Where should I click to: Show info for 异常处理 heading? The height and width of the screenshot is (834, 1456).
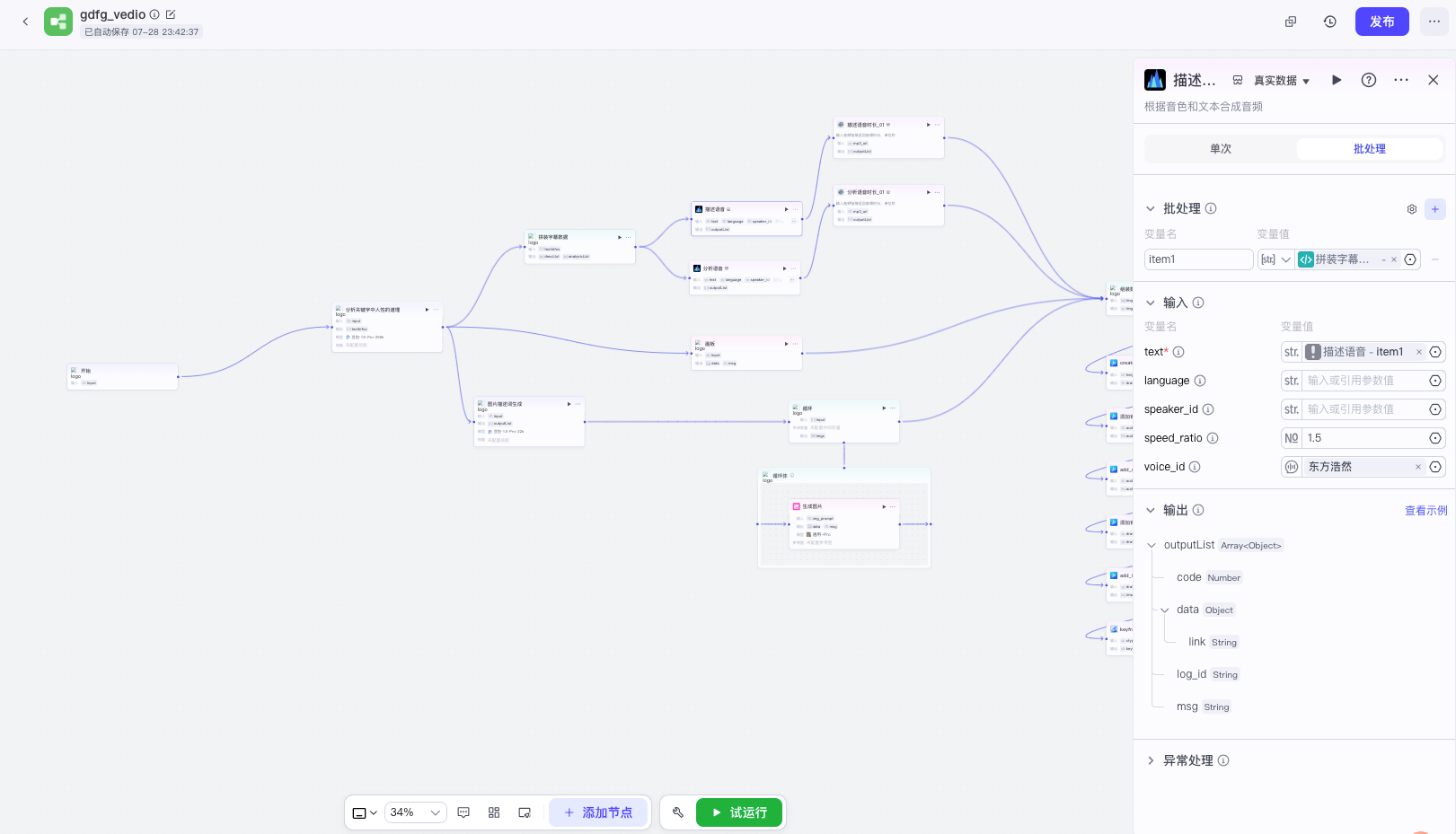click(1223, 760)
